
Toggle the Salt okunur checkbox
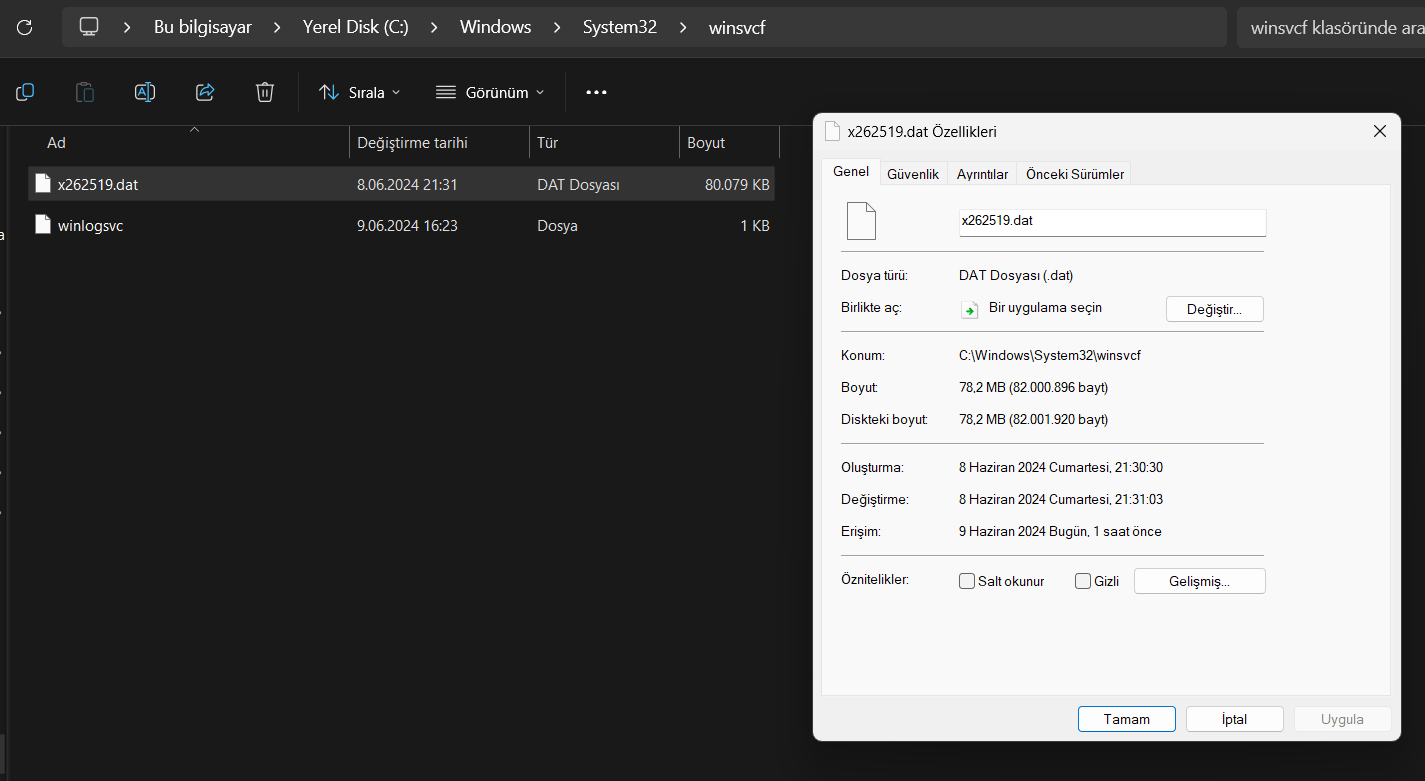click(x=967, y=581)
